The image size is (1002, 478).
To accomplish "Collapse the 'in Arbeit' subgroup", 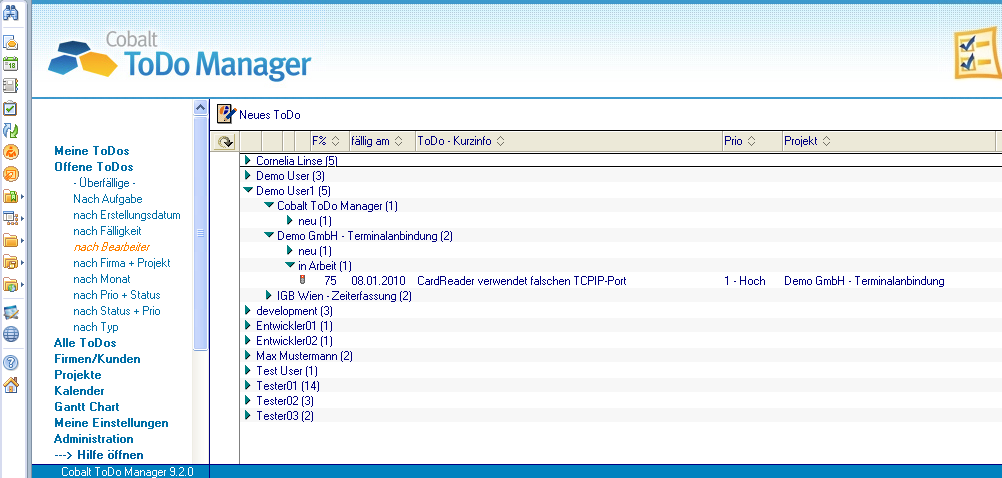I will coord(290,265).
